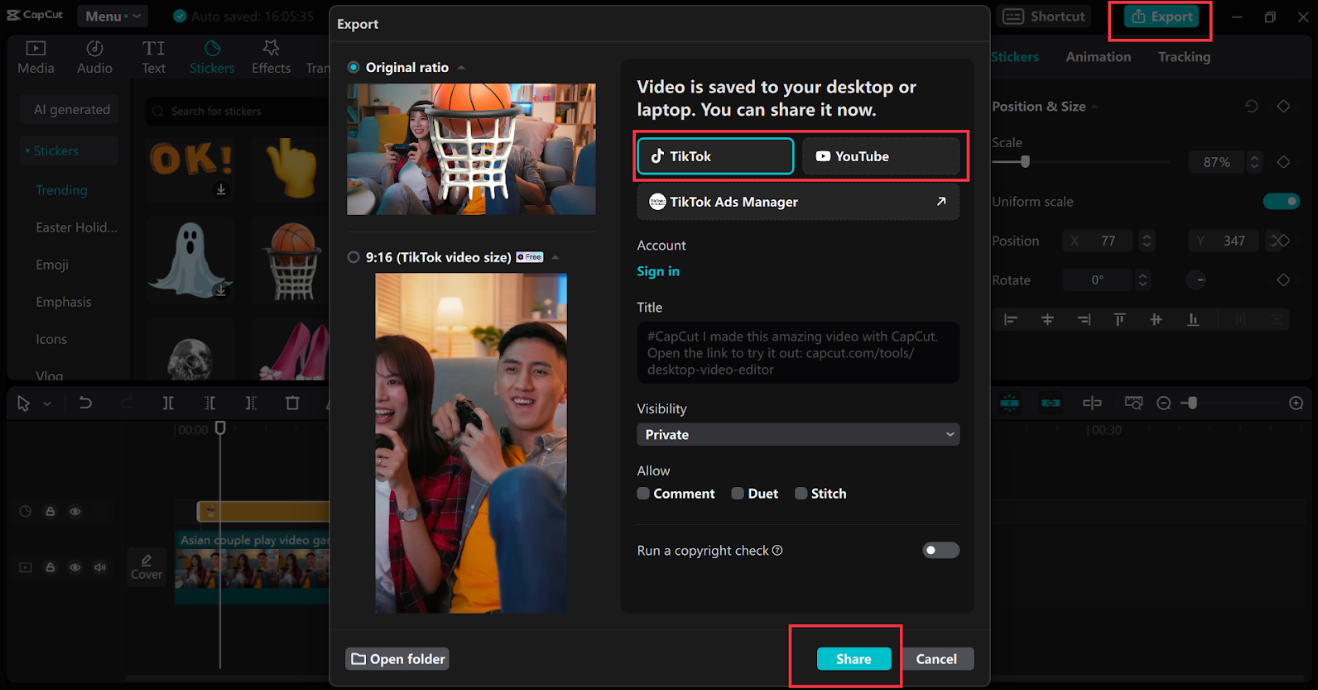The width and height of the screenshot is (1318, 690).
Task: Click the Share button
Action: click(853, 659)
